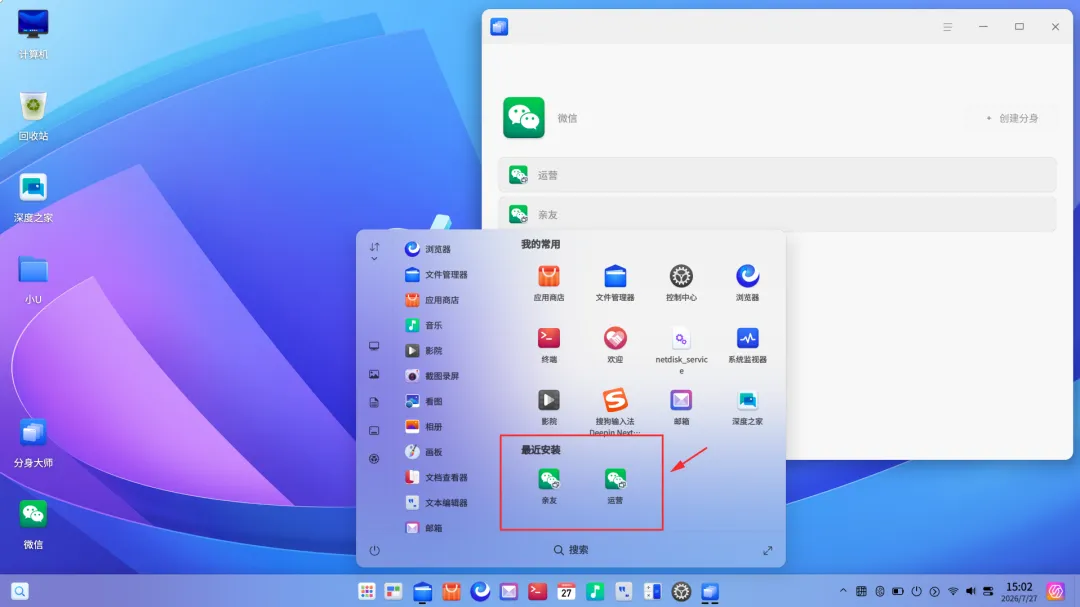Select the 计算机 desktop icon

[x=33, y=34]
